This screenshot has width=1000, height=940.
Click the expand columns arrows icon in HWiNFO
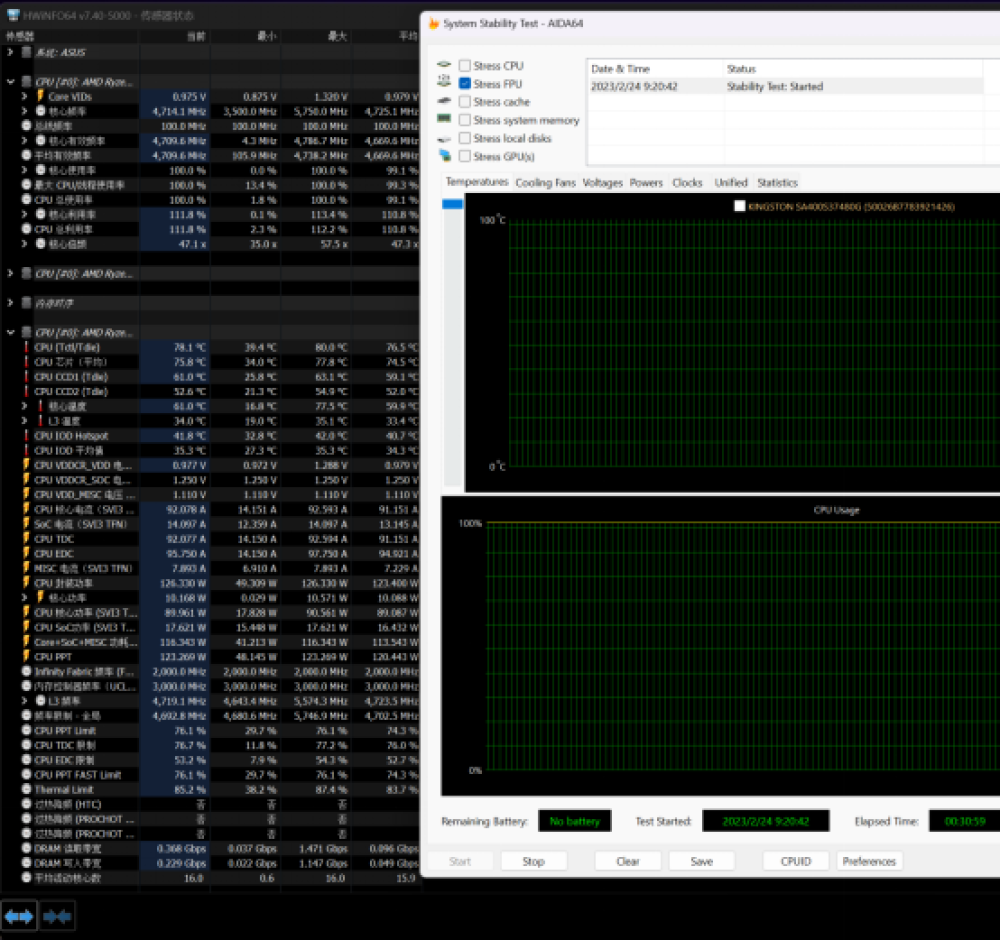[x=19, y=915]
